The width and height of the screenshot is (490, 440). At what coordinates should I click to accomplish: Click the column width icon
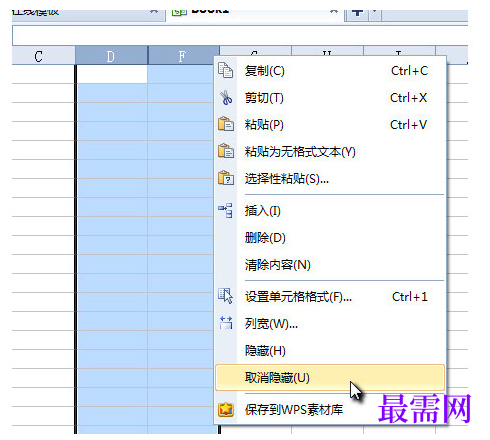click(x=226, y=323)
